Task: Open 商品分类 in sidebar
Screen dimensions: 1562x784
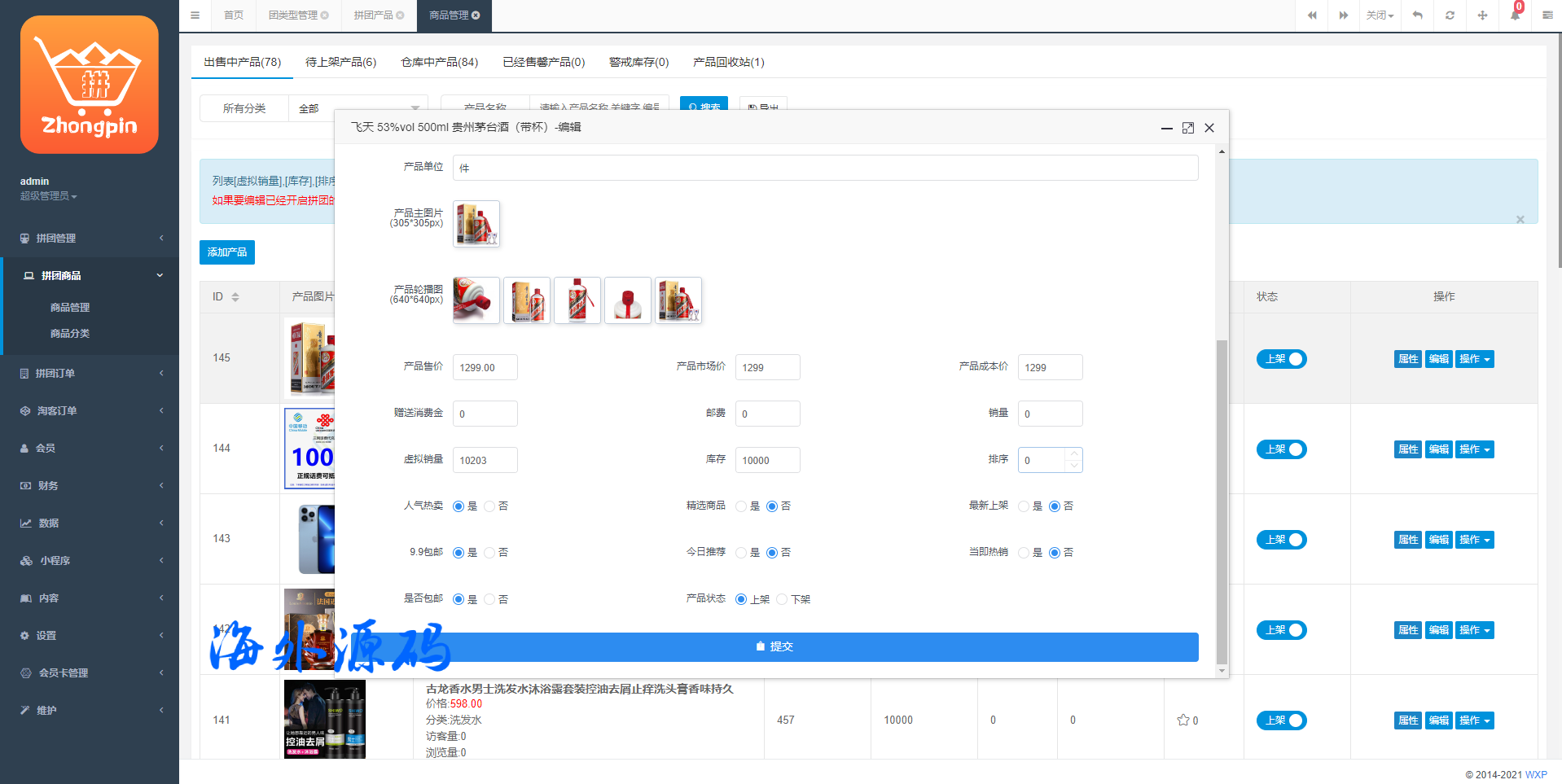Action: pos(70,334)
